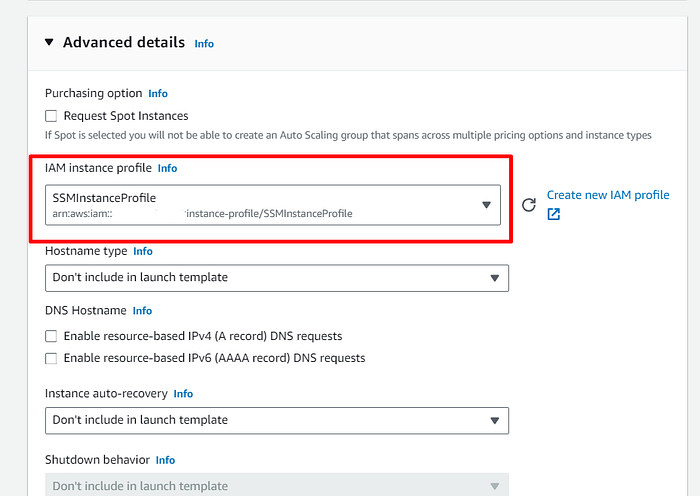Enable resource-based IPv6 (AAAA record) DNS requests
700x496 pixels.
(52, 358)
